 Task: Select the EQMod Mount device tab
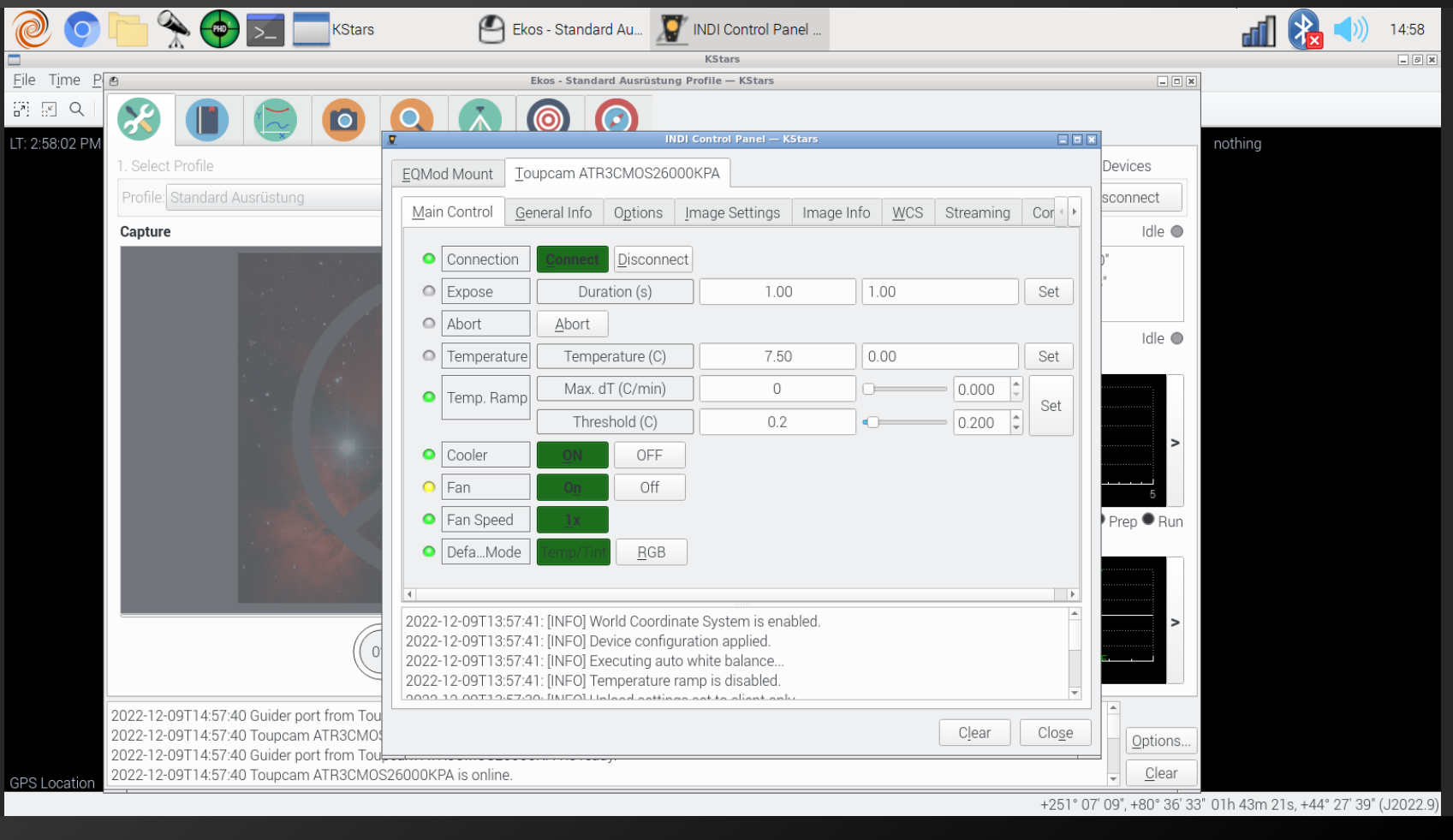click(x=447, y=174)
